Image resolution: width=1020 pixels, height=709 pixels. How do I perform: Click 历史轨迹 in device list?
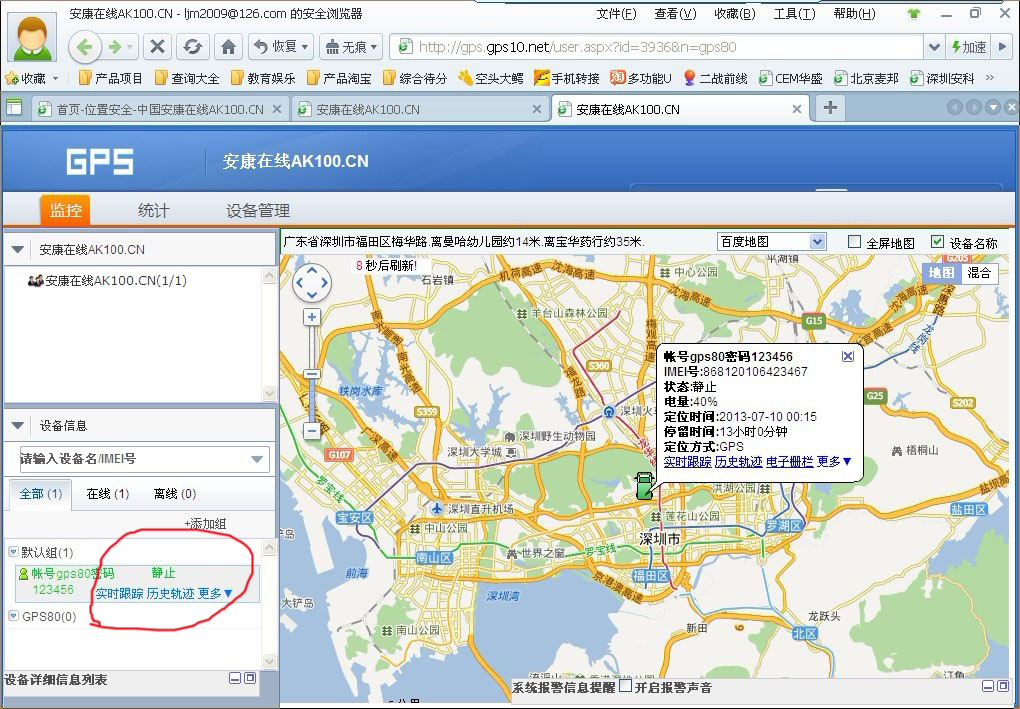click(x=170, y=593)
